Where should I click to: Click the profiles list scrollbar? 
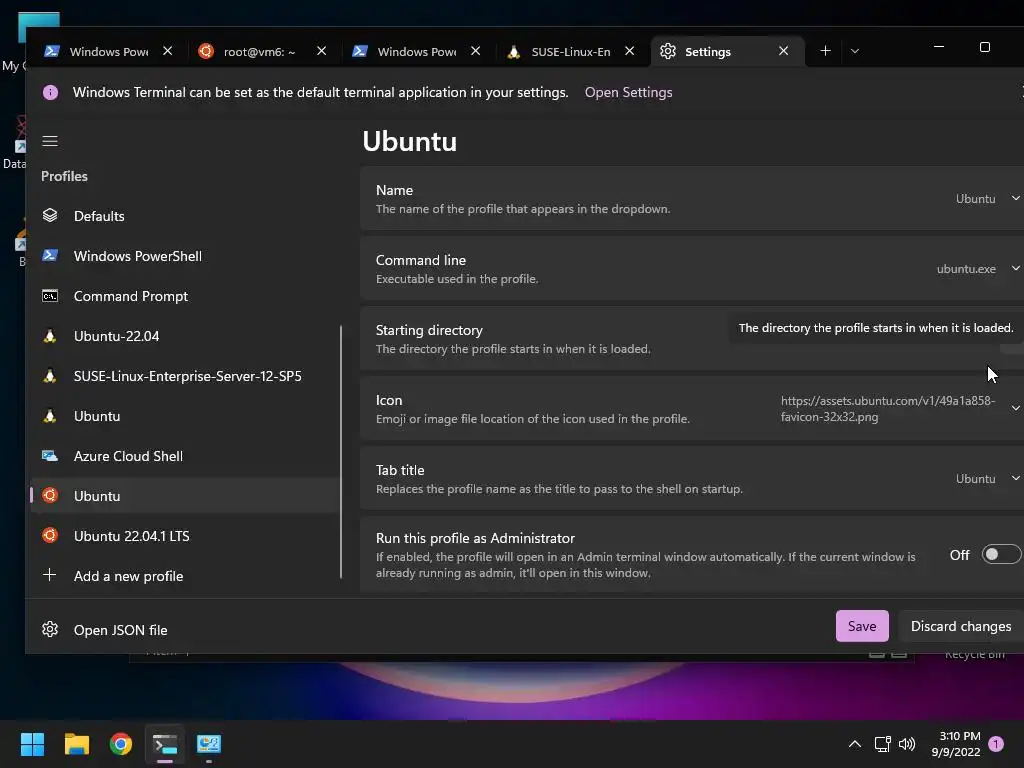[x=341, y=452]
